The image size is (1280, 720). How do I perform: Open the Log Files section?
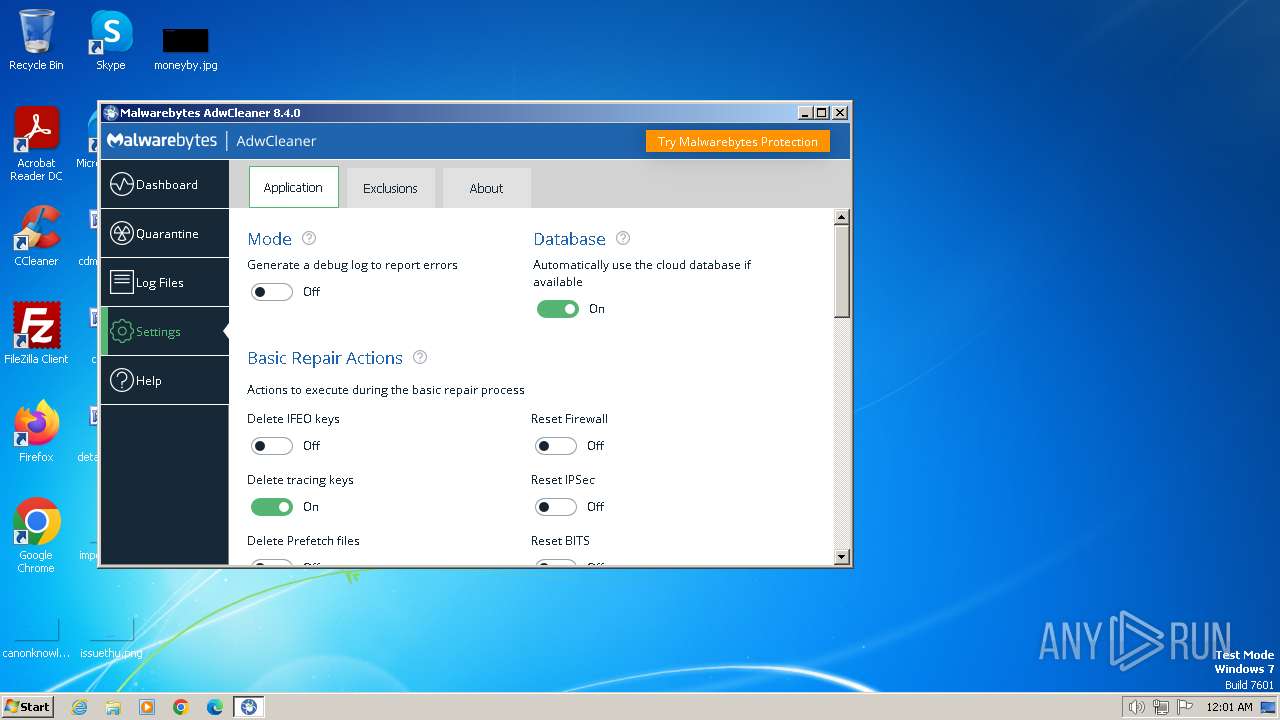coord(165,283)
